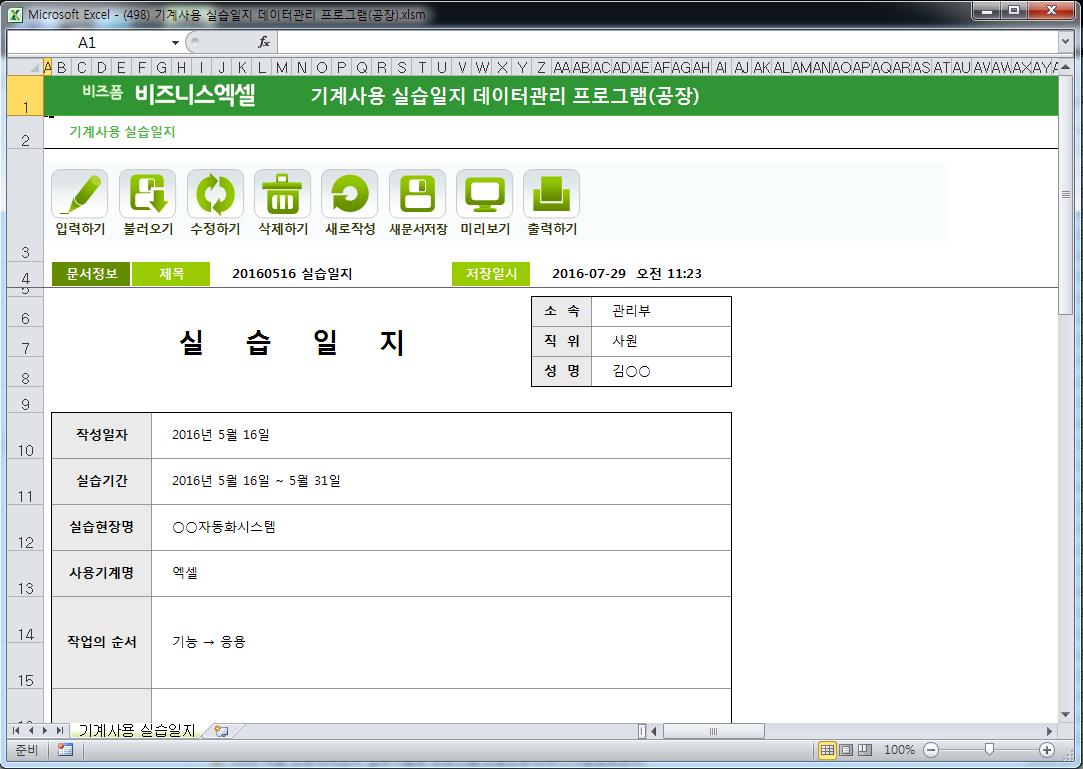Image resolution: width=1083 pixels, height=769 pixels.
Task: Click the 사원 position cell
Action: click(x=661, y=341)
